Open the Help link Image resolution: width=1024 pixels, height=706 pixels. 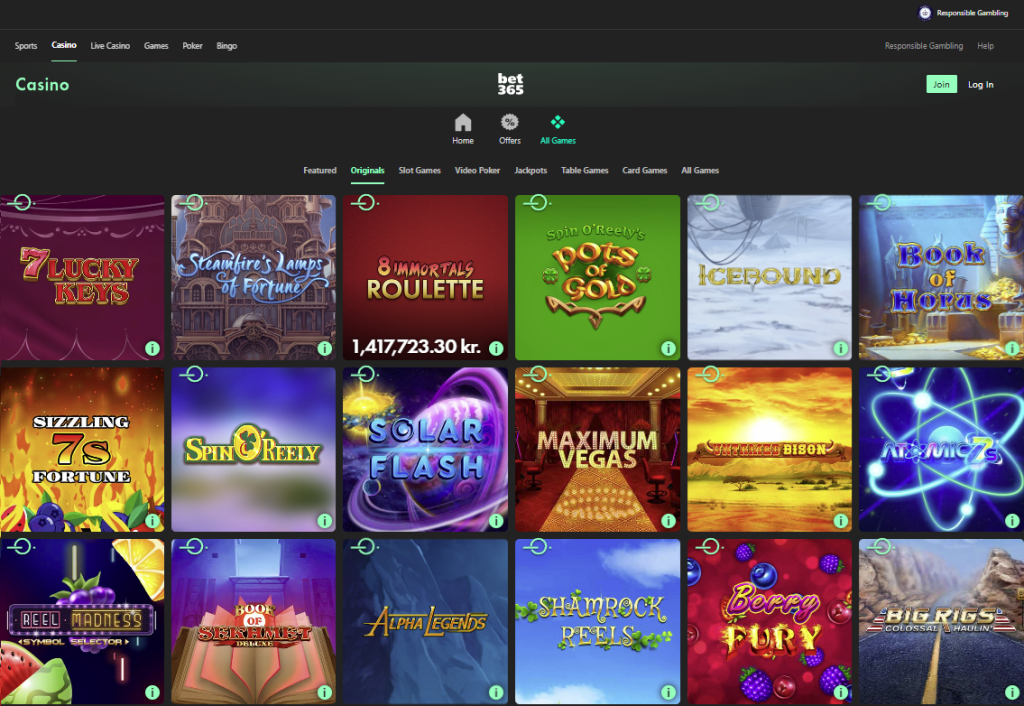pyautogui.click(x=985, y=46)
